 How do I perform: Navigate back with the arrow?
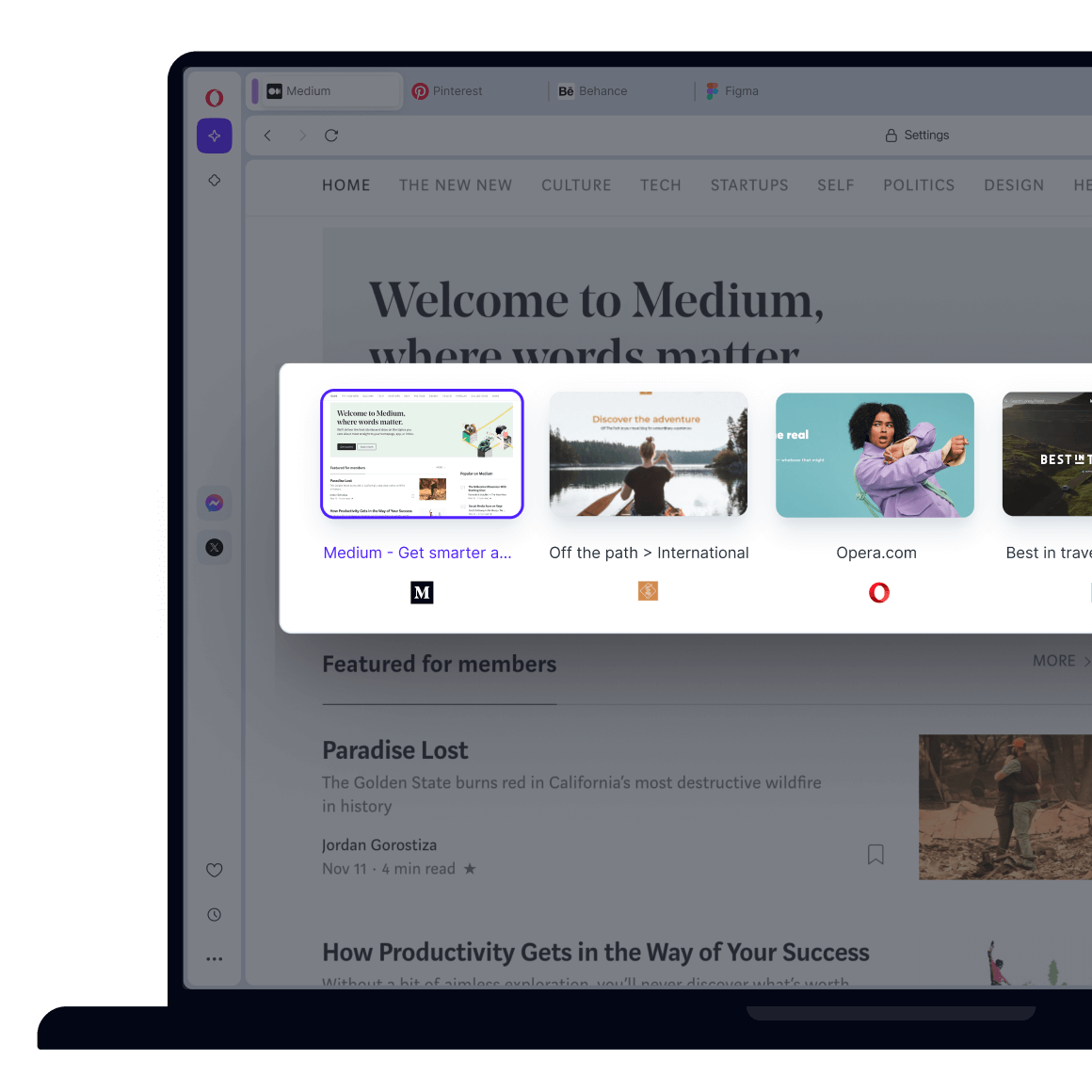coord(267,135)
